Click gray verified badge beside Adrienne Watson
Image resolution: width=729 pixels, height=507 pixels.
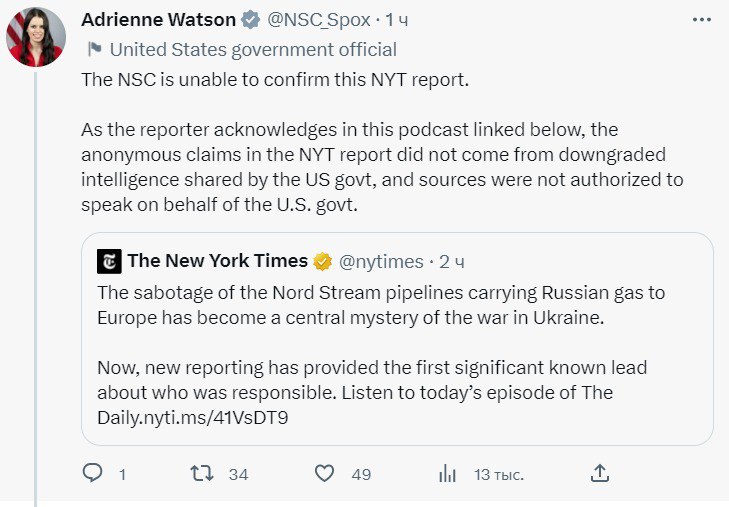[254, 20]
